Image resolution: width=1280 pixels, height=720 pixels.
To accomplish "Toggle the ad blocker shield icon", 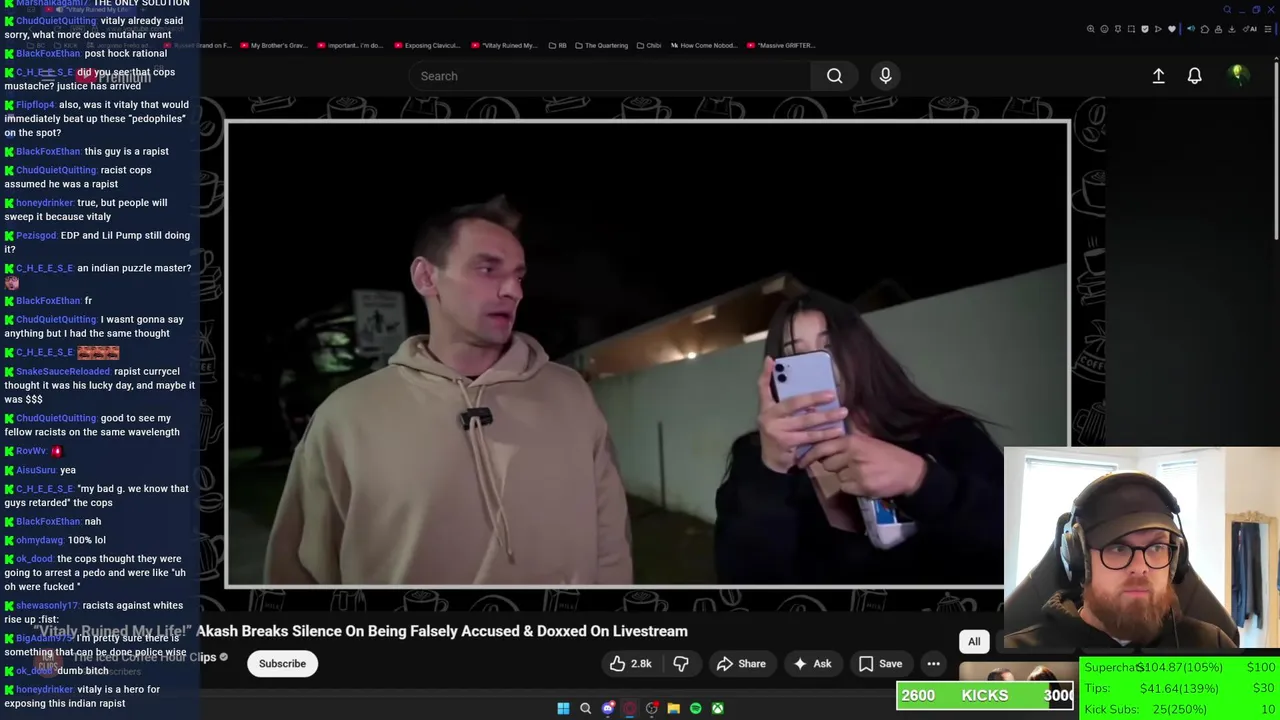I will coord(1145,29).
